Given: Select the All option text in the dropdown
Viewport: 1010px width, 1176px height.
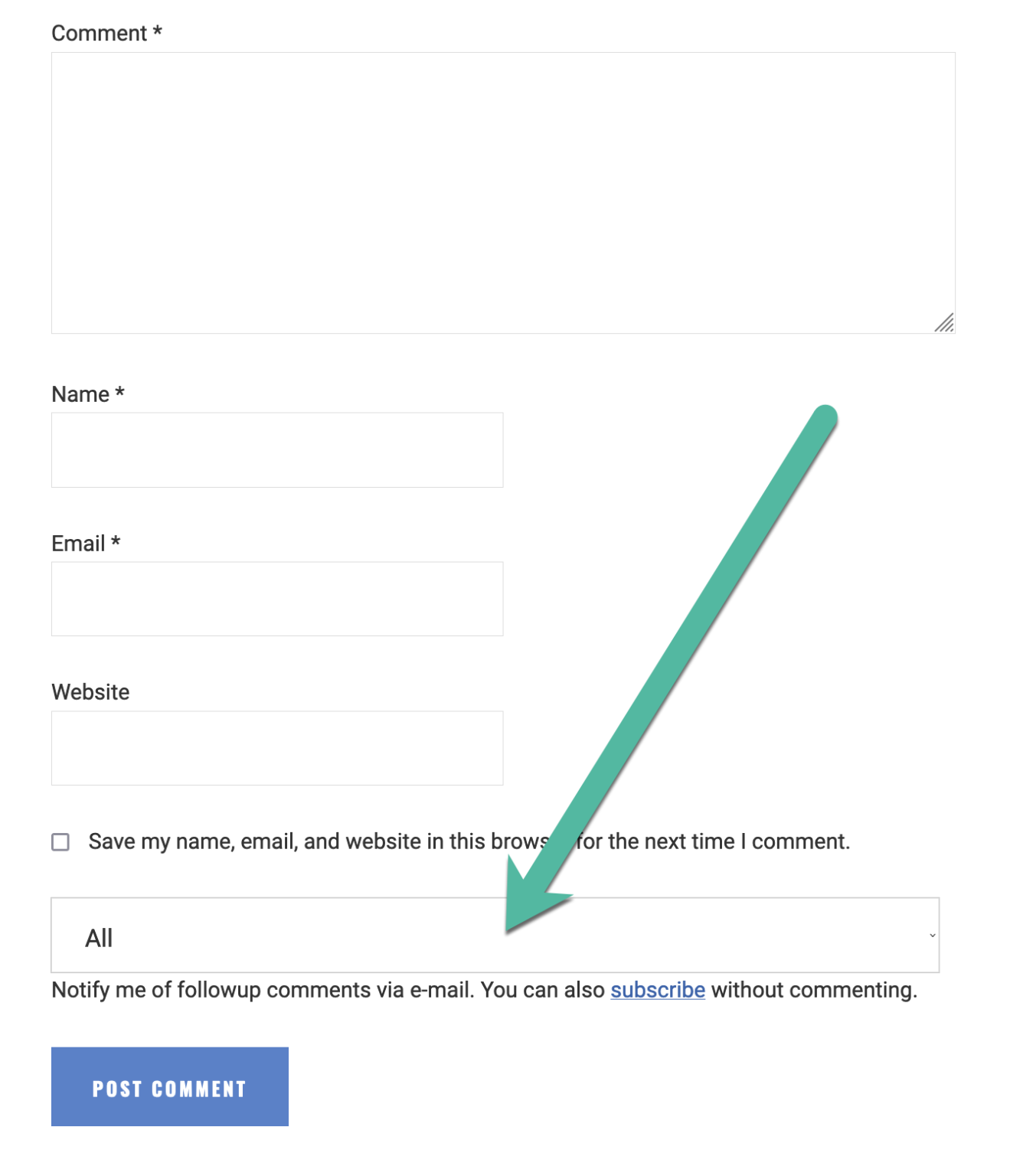Looking at the screenshot, I should point(98,937).
